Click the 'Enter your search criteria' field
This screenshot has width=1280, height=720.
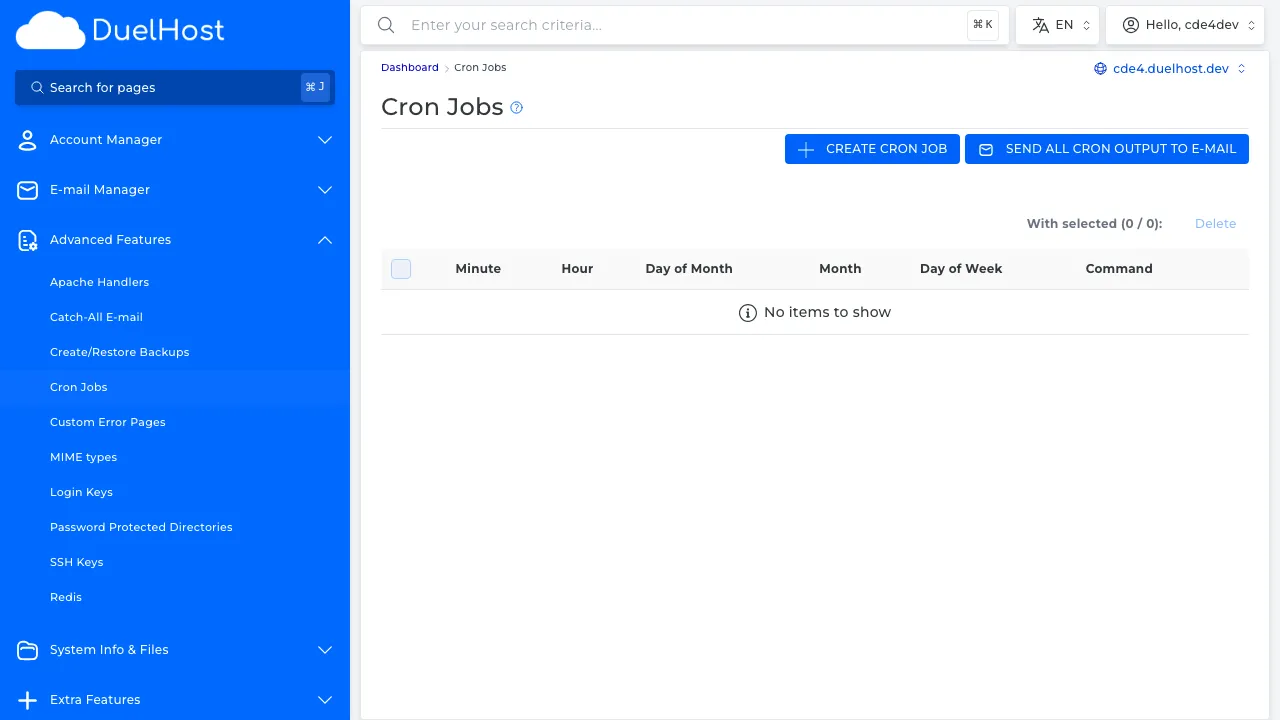click(x=600, y=25)
